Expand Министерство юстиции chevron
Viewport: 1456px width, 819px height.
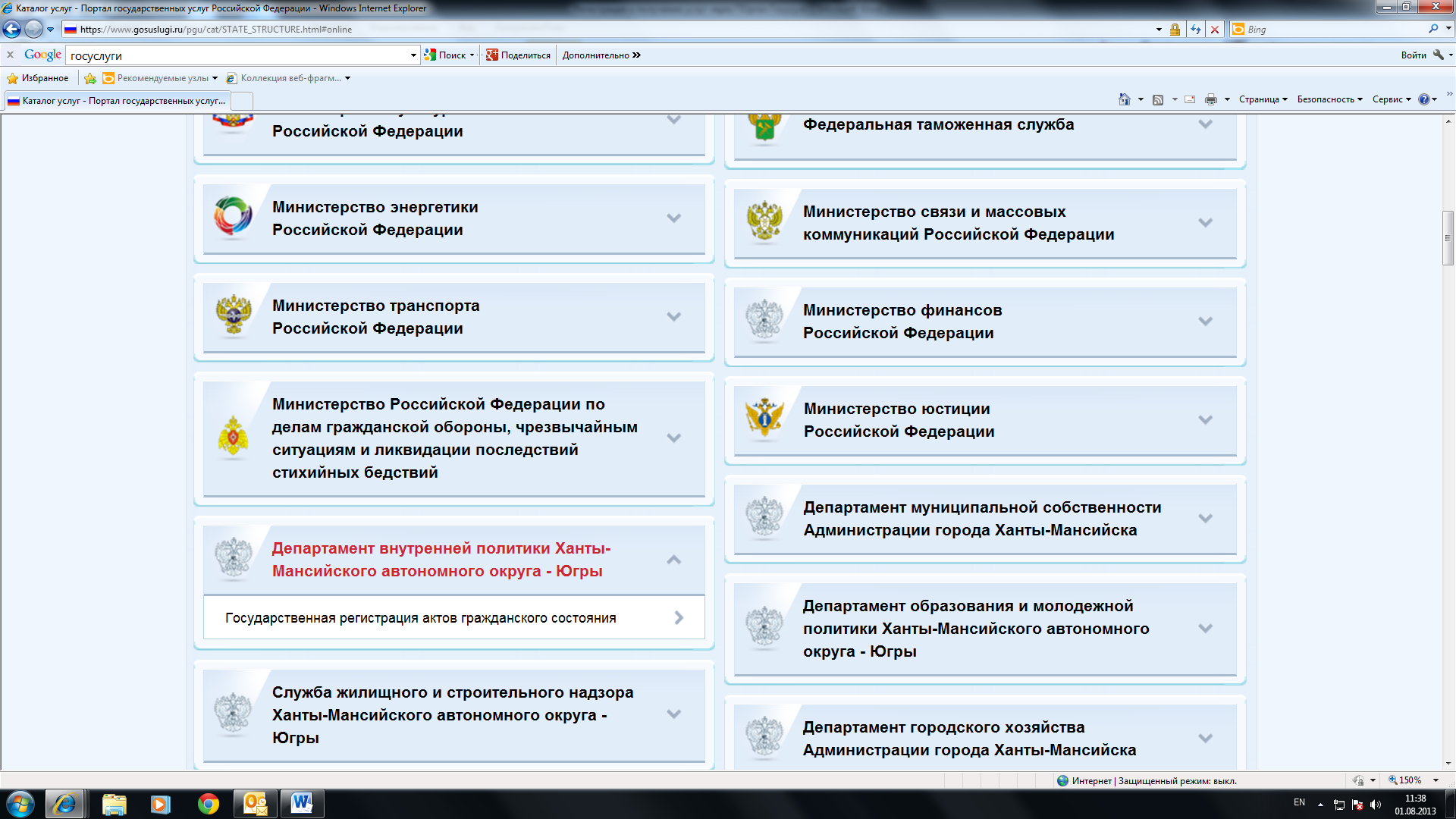tap(1205, 420)
